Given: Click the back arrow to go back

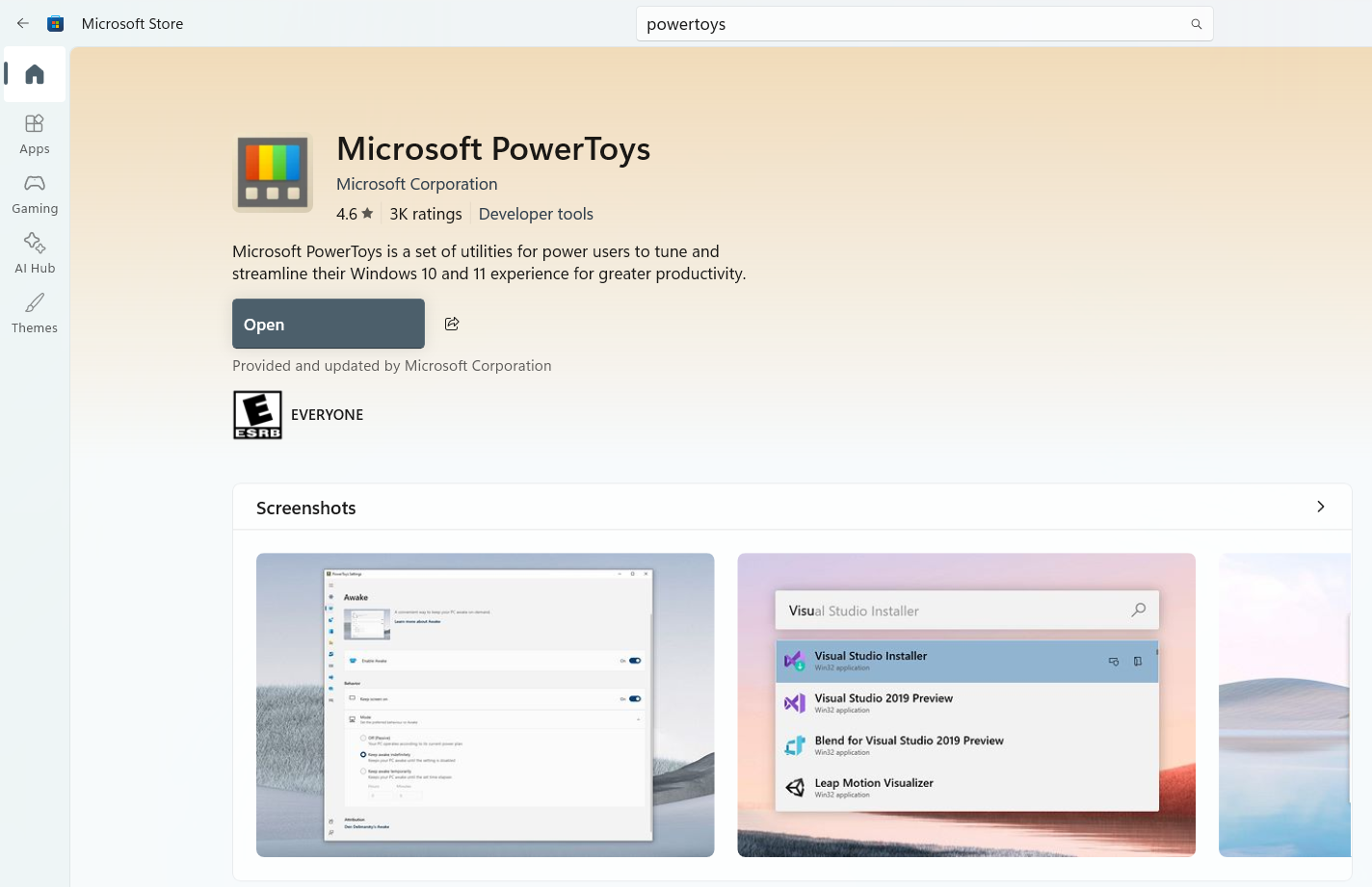Looking at the screenshot, I should pyautogui.click(x=23, y=23).
